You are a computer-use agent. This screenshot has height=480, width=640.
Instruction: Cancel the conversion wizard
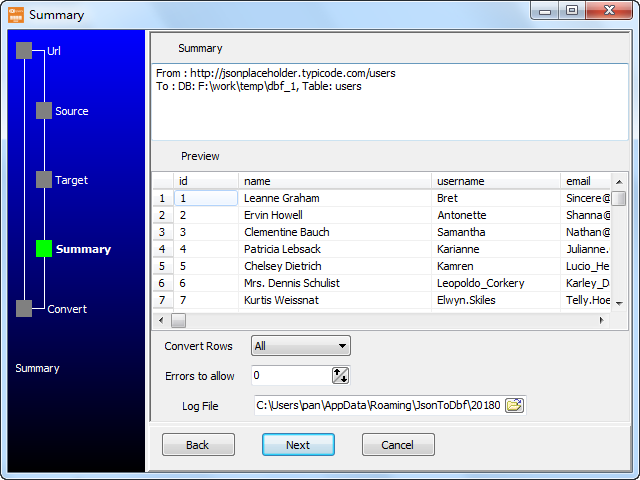(x=398, y=445)
